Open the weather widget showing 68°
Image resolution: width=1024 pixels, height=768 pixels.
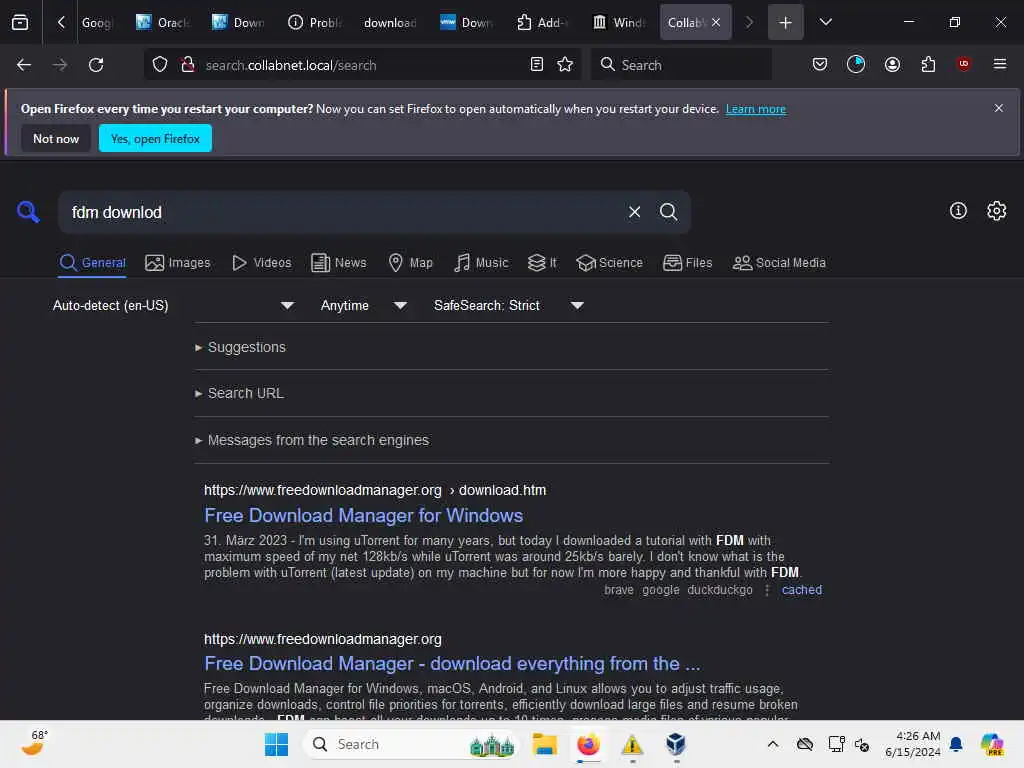click(33, 743)
